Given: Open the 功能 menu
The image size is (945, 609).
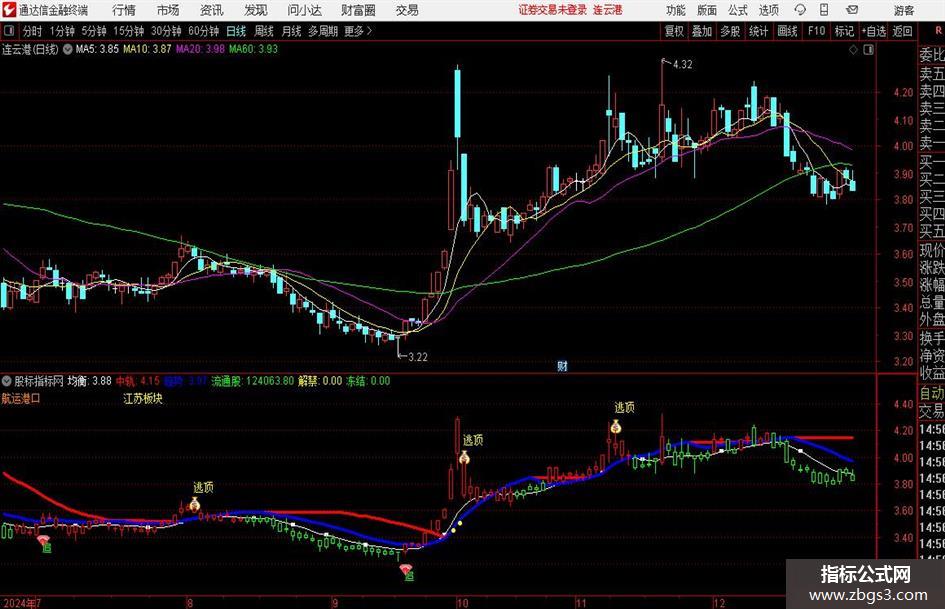Looking at the screenshot, I should pos(676,10).
